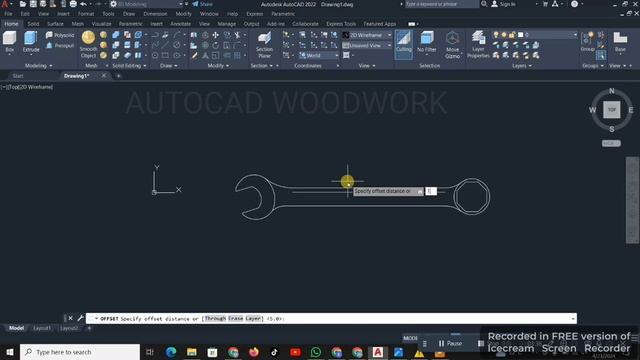Screen dimensions: 640x360
Task: Select the Erase option in command line
Action: point(236,318)
